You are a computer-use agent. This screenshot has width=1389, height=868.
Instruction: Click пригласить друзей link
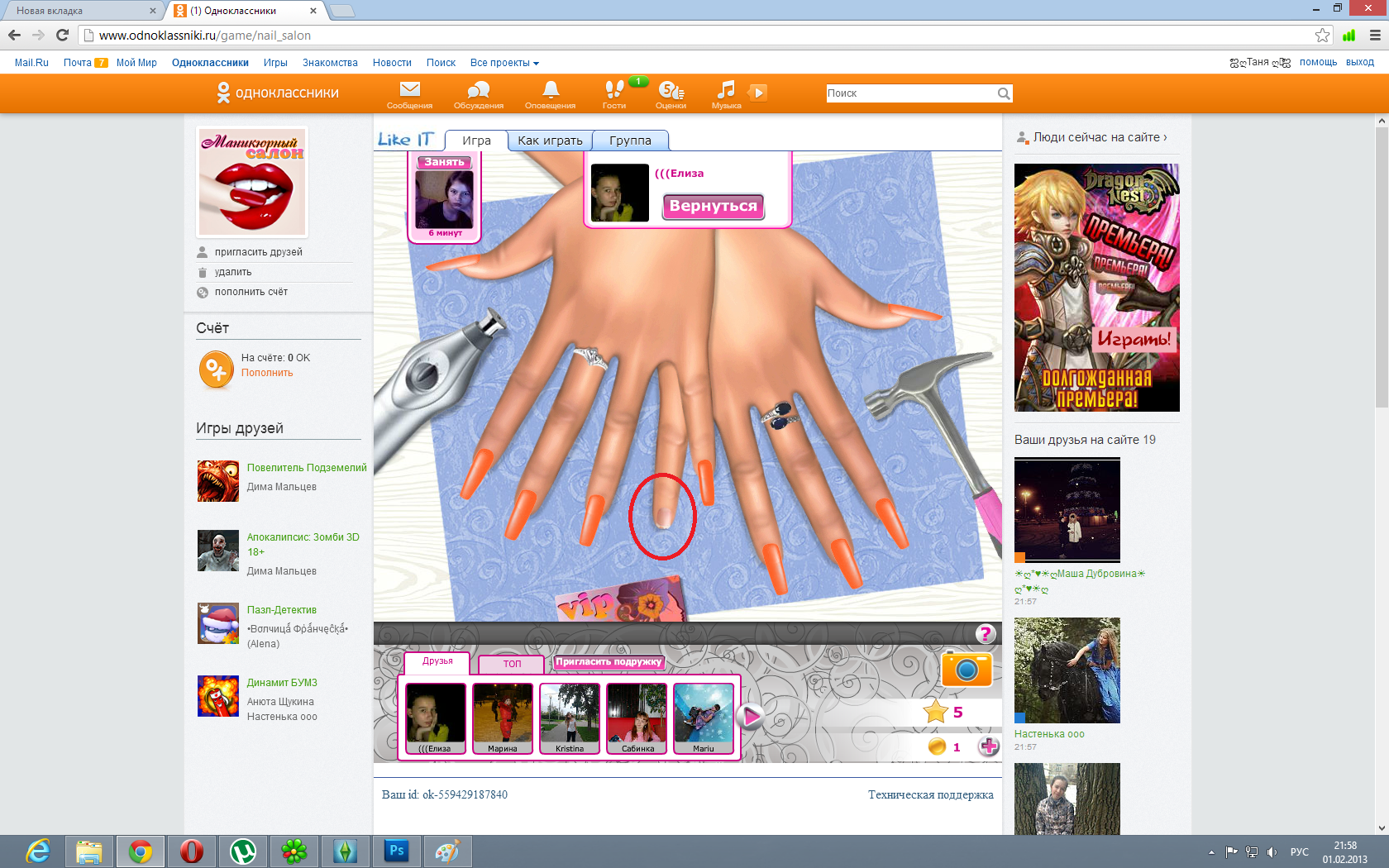click(x=259, y=252)
